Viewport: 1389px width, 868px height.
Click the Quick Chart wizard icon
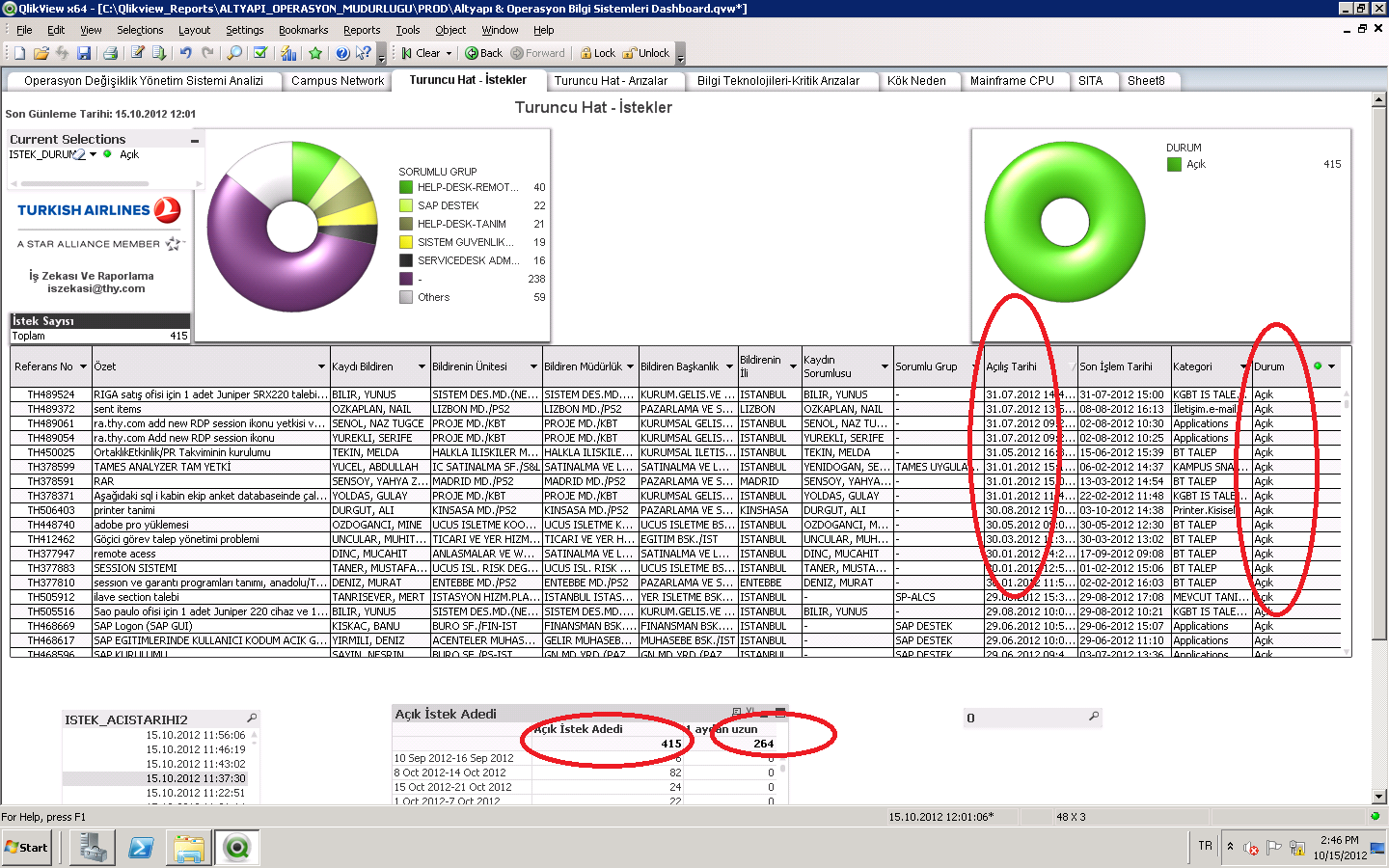tap(288, 53)
